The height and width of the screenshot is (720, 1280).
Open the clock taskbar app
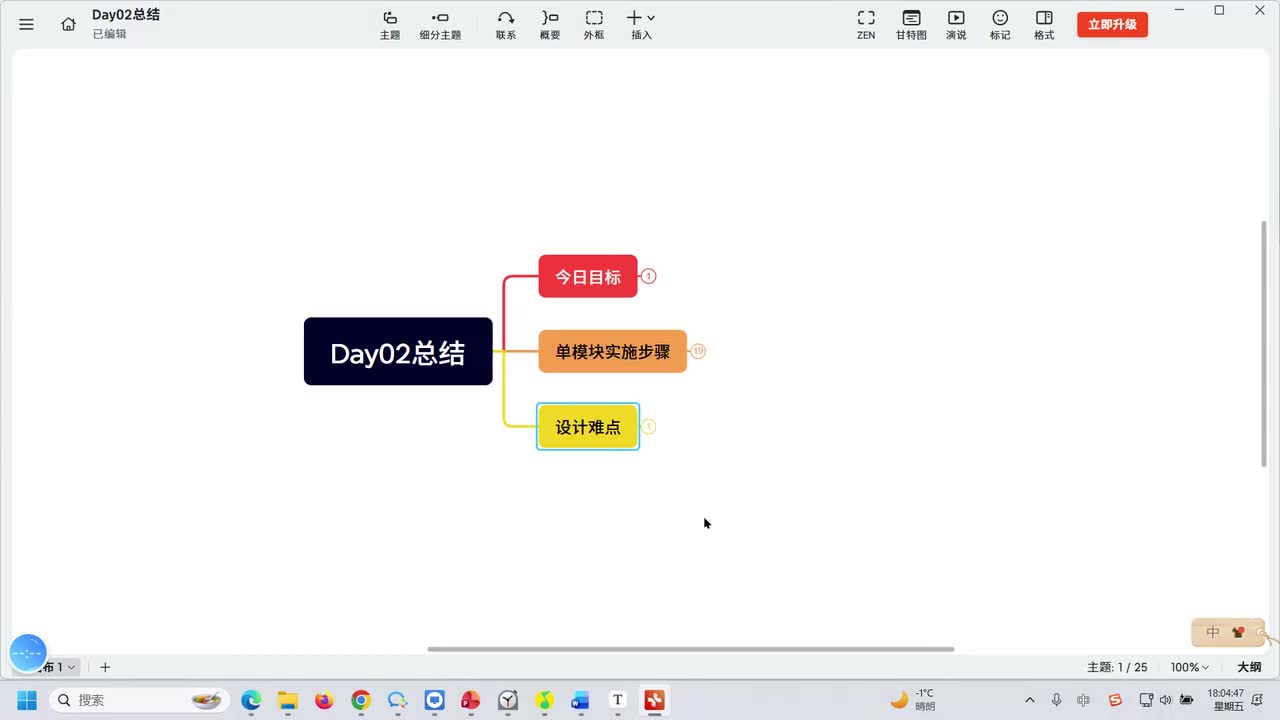tap(508, 700)
